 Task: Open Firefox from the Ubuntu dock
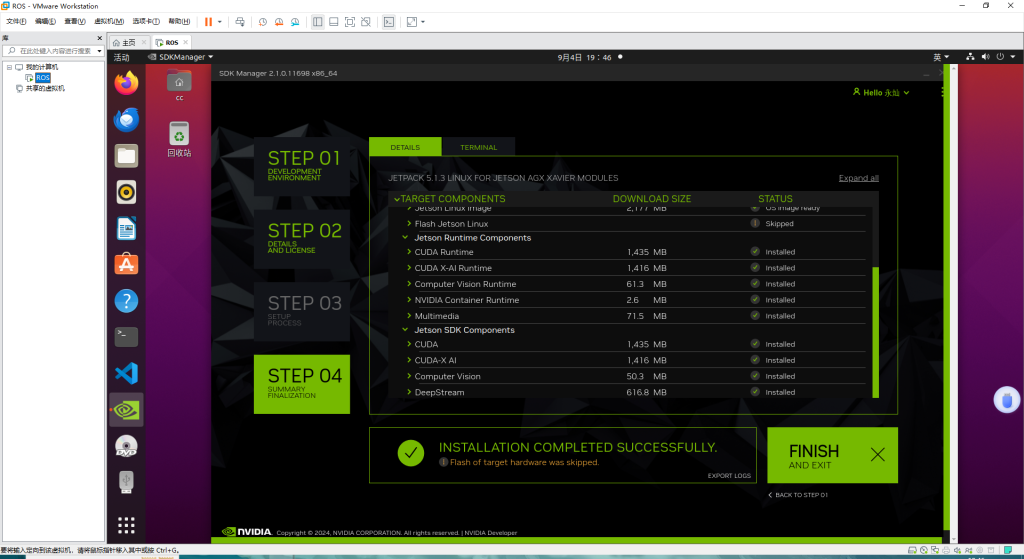(126, 84)
